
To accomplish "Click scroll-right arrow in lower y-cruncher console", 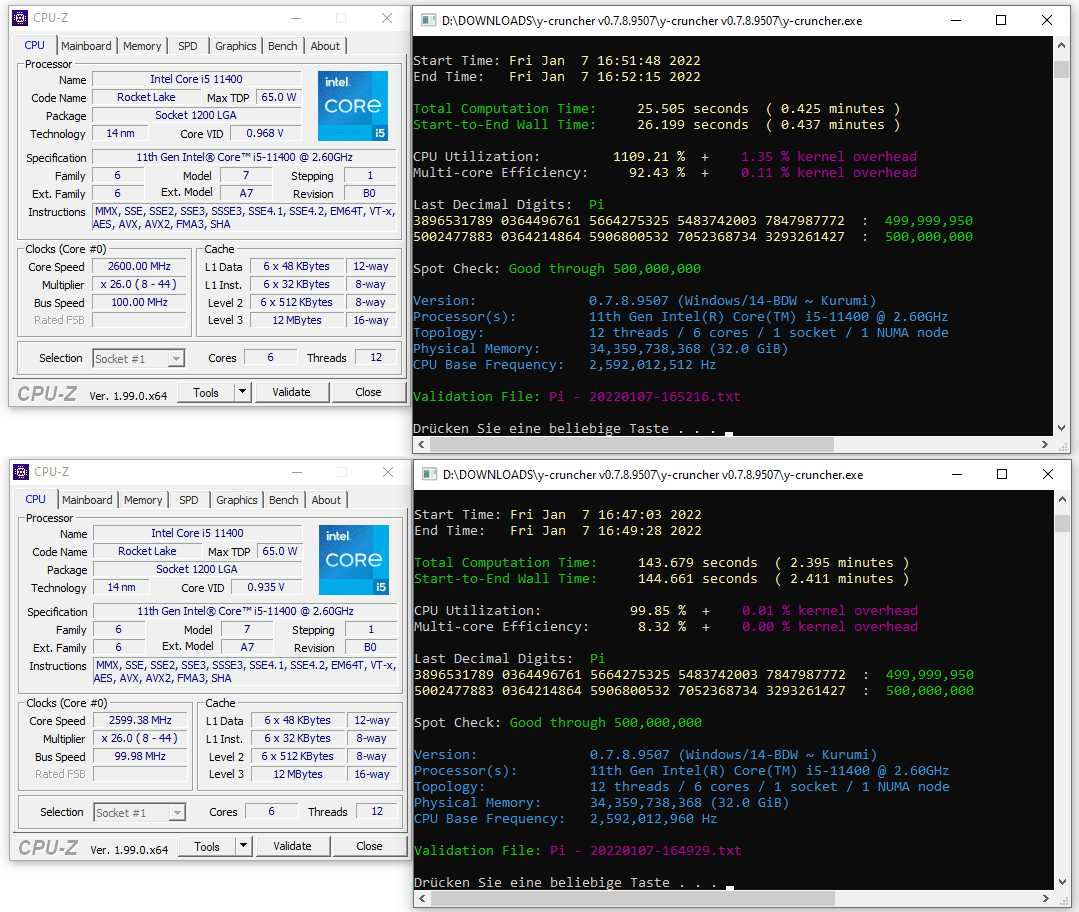I will [1045, 899].
